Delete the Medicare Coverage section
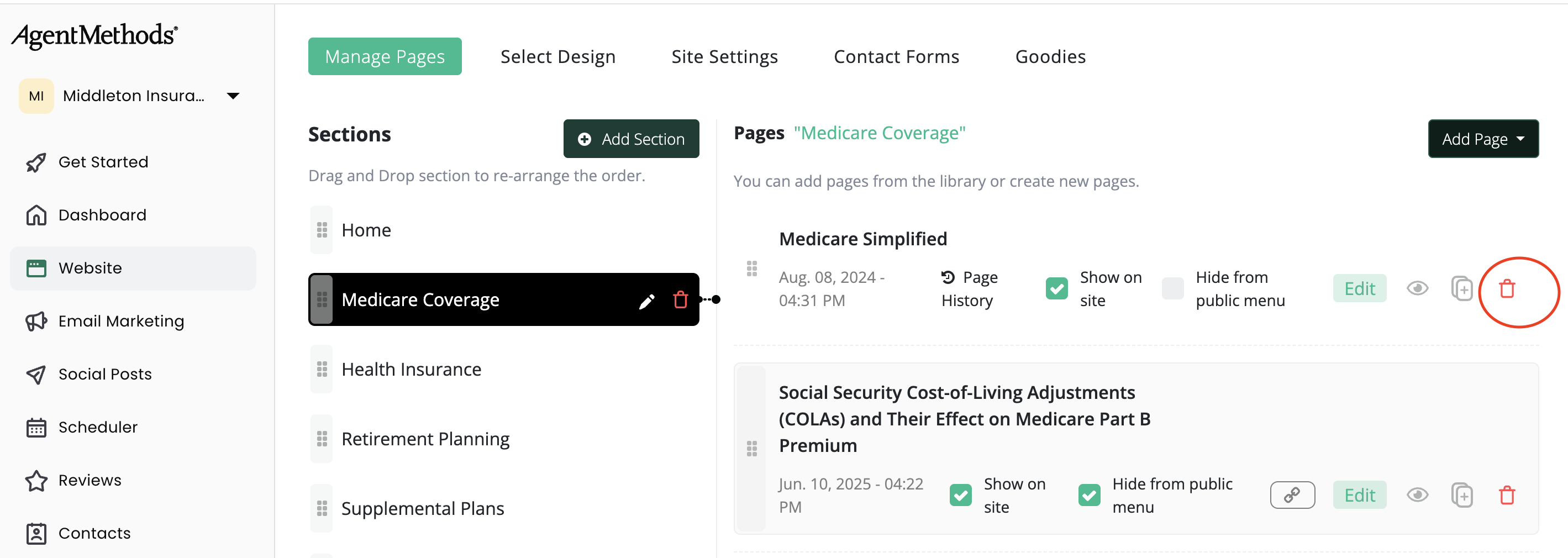The width and height of the screenshot is (1568, 558). (680, 300)
